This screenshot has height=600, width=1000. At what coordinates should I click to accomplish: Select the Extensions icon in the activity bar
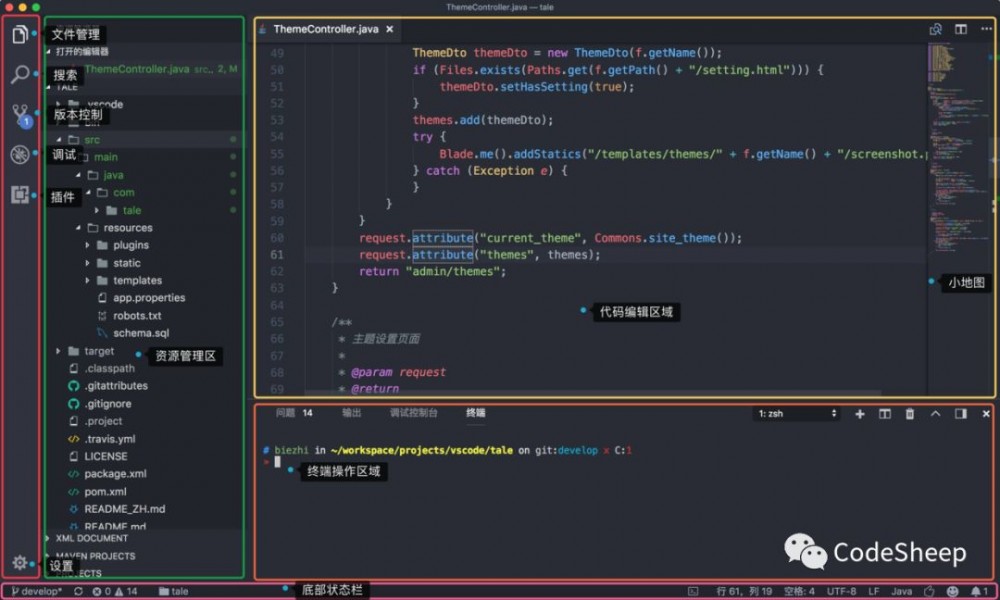pos(21,195)
